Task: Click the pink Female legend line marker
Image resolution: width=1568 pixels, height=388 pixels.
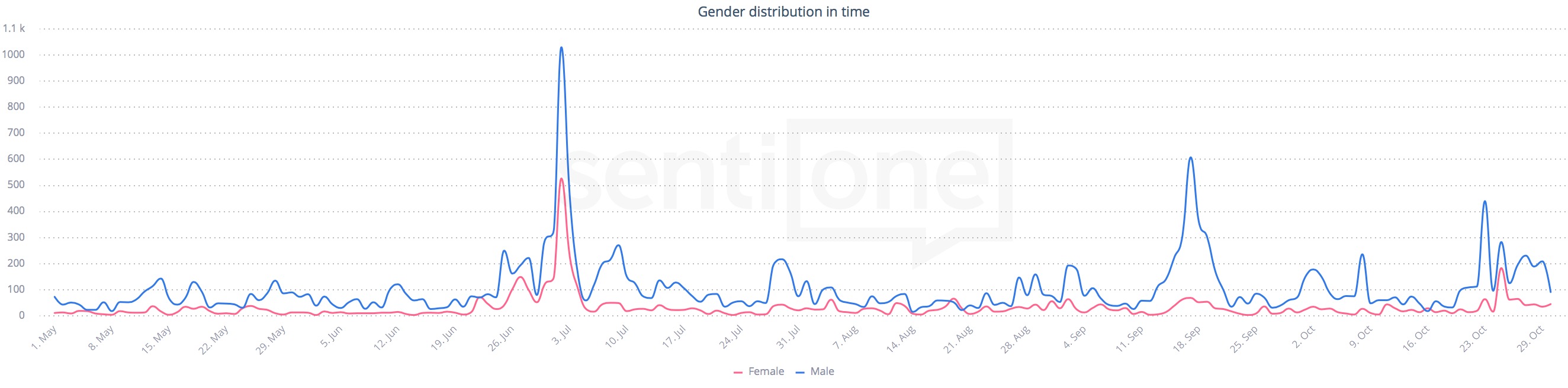Action: click(x=738, y=372)
